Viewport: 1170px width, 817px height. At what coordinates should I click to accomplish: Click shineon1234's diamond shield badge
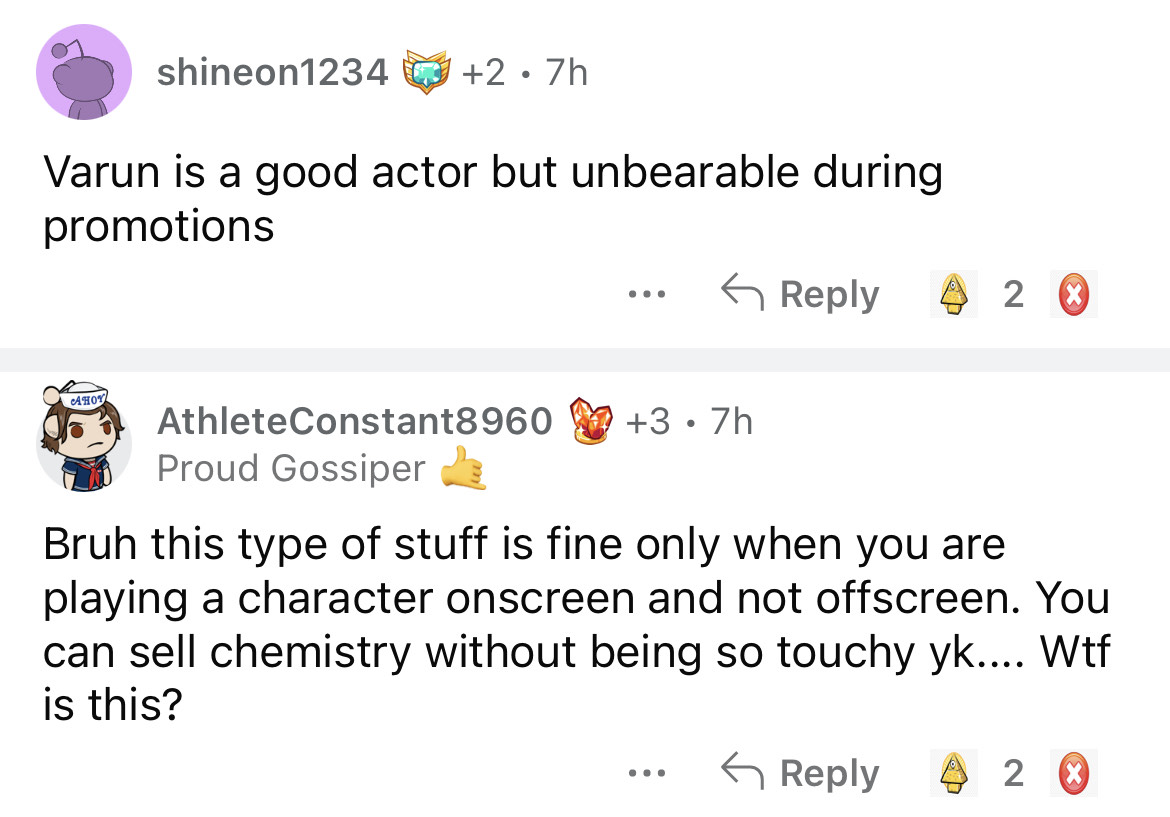pos(422,72)
